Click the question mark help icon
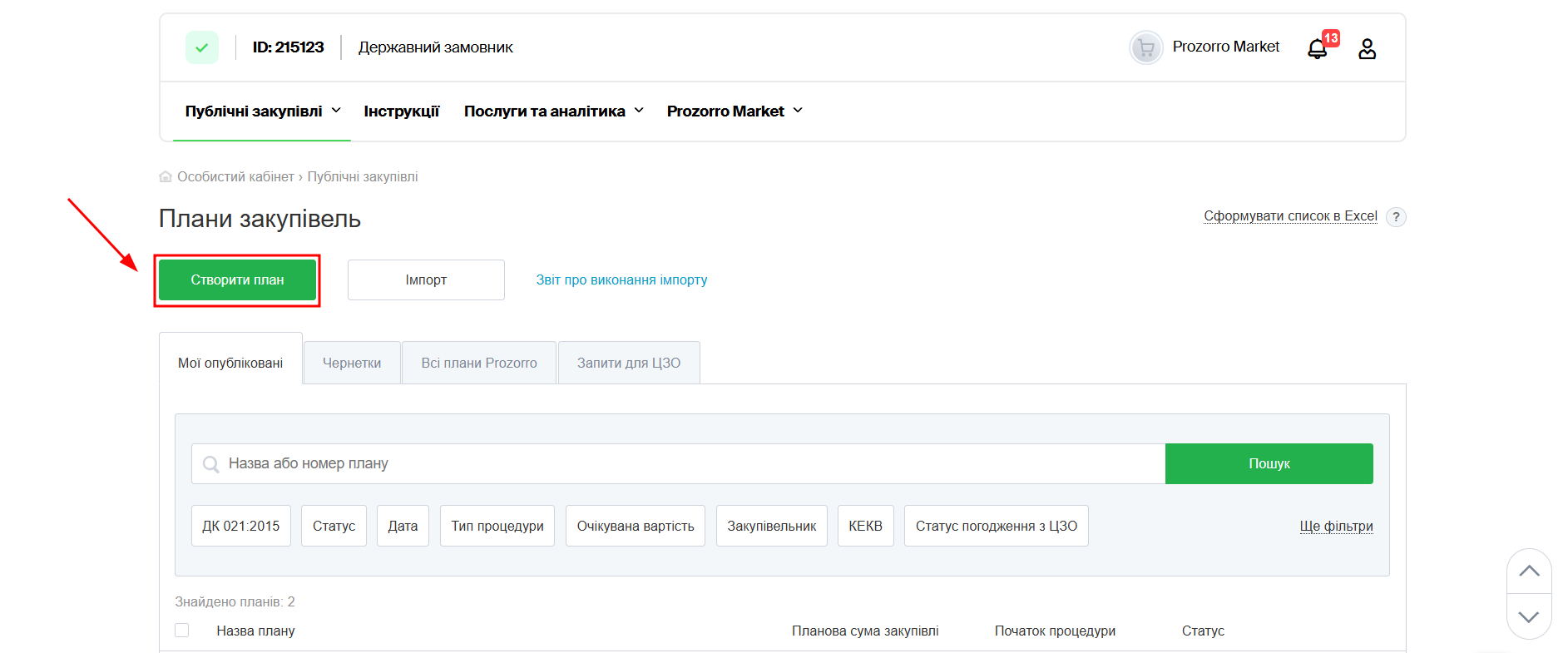Screen dimensions: 1568x653 click(1396, 216)
